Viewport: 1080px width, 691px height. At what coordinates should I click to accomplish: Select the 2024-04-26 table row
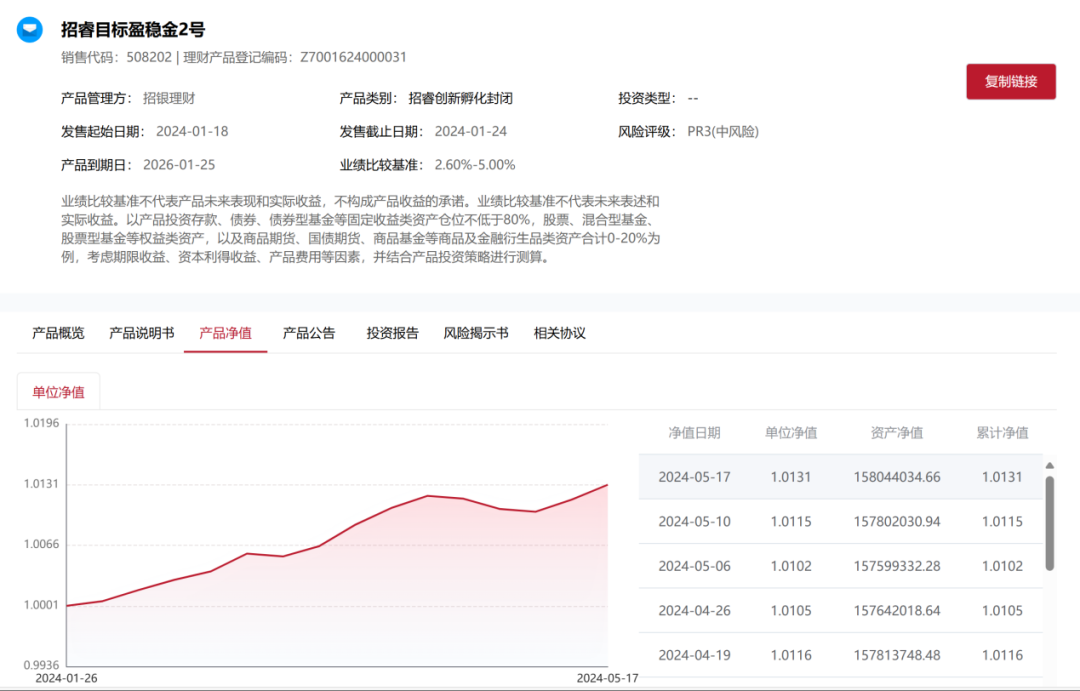[840, 610]
